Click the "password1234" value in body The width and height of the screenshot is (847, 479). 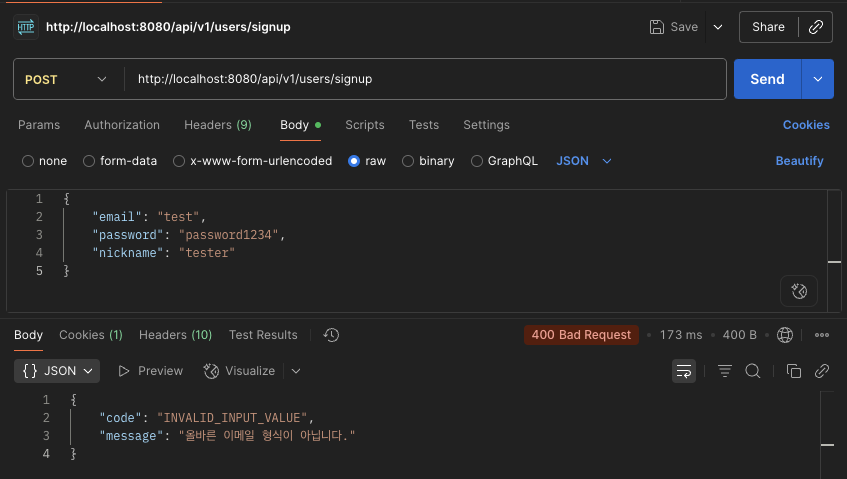[x=228, y=235]
